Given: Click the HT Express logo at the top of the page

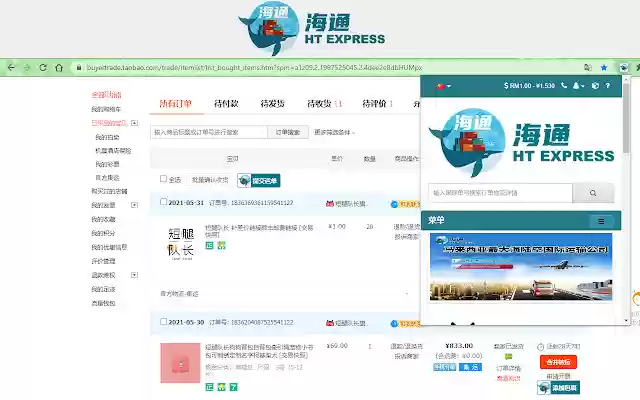Looking at the screenshot, I should 312,29.
